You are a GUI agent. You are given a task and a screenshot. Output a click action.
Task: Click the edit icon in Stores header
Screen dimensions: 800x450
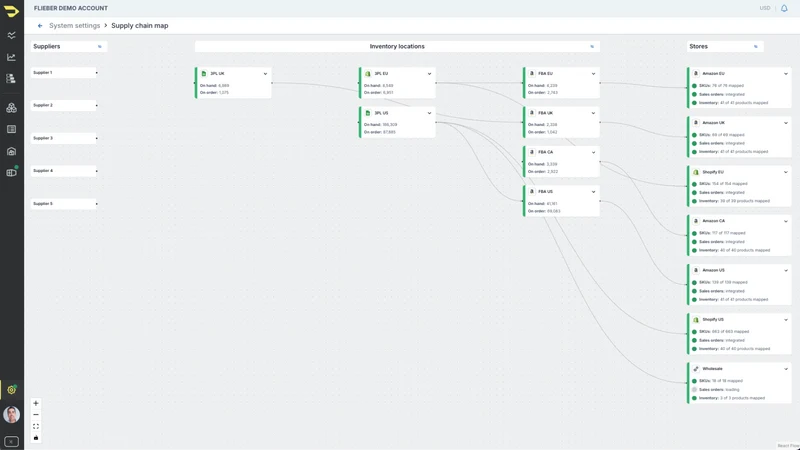click(756, 46)
